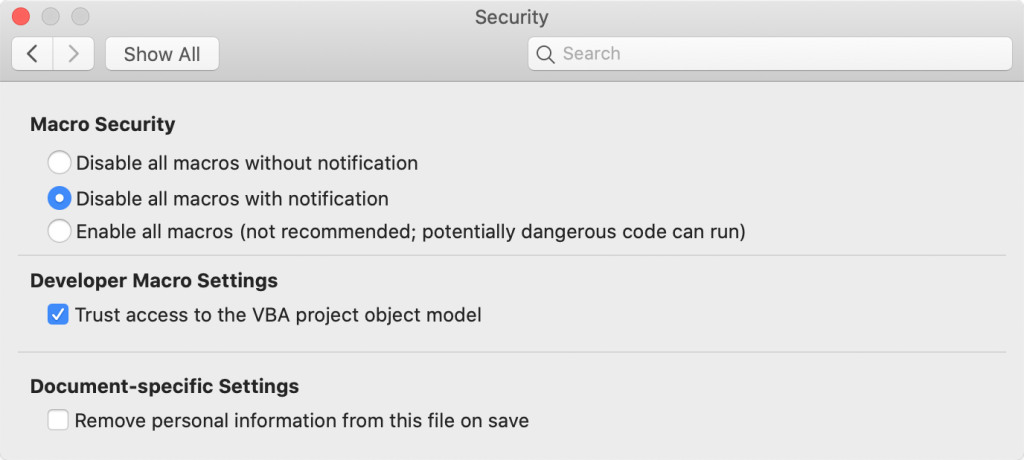Click the magnifying glass search icon
This screenshot has width=1024, height=460.
point(545,54)
